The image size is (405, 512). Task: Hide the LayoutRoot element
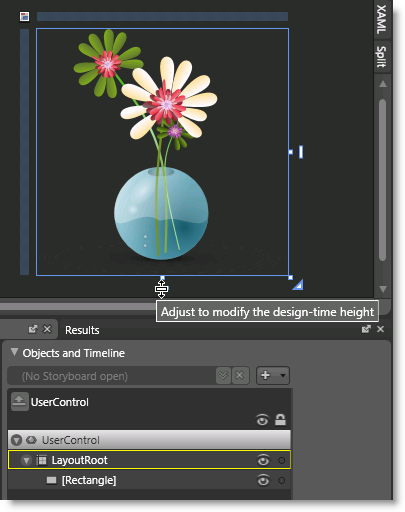point(263,460)
